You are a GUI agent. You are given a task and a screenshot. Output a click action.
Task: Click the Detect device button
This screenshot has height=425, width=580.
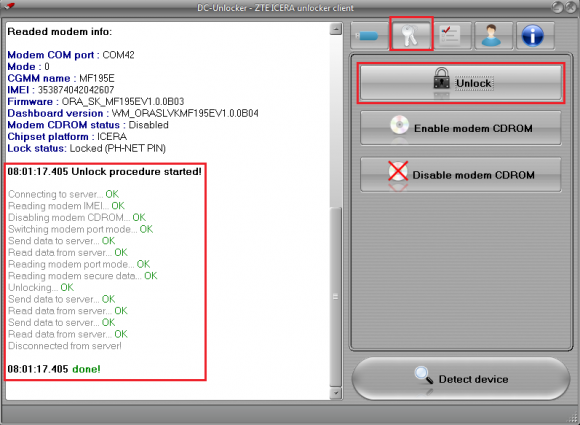pyautogui.click(x=461, y=379)
